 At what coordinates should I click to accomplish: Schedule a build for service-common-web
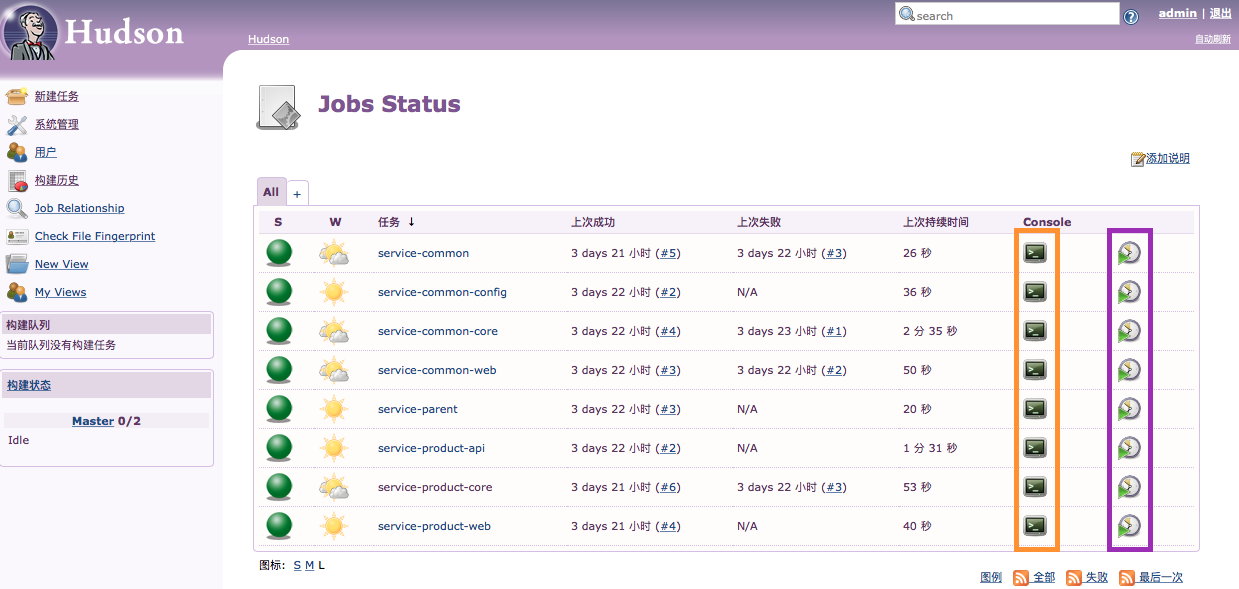tap(1129, 370)
